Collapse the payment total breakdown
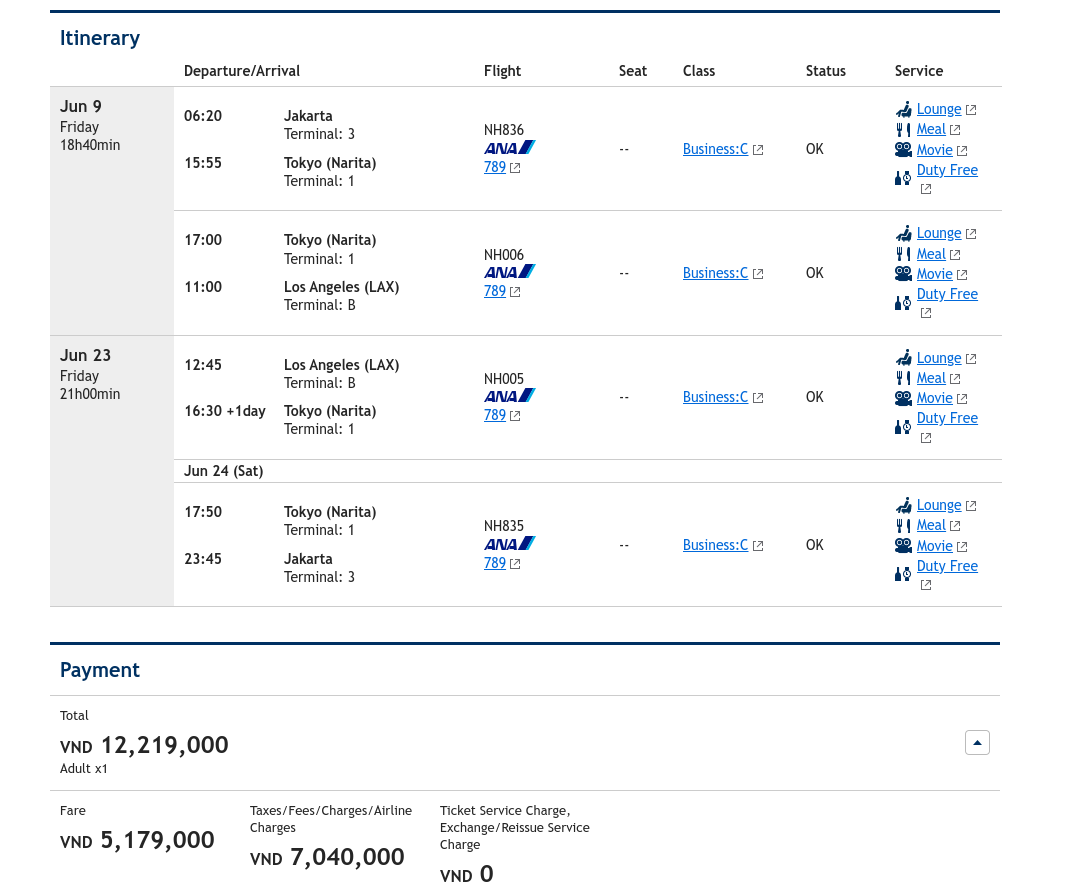The width and height of the screenshot is (1077, 888). coord(977,743)
